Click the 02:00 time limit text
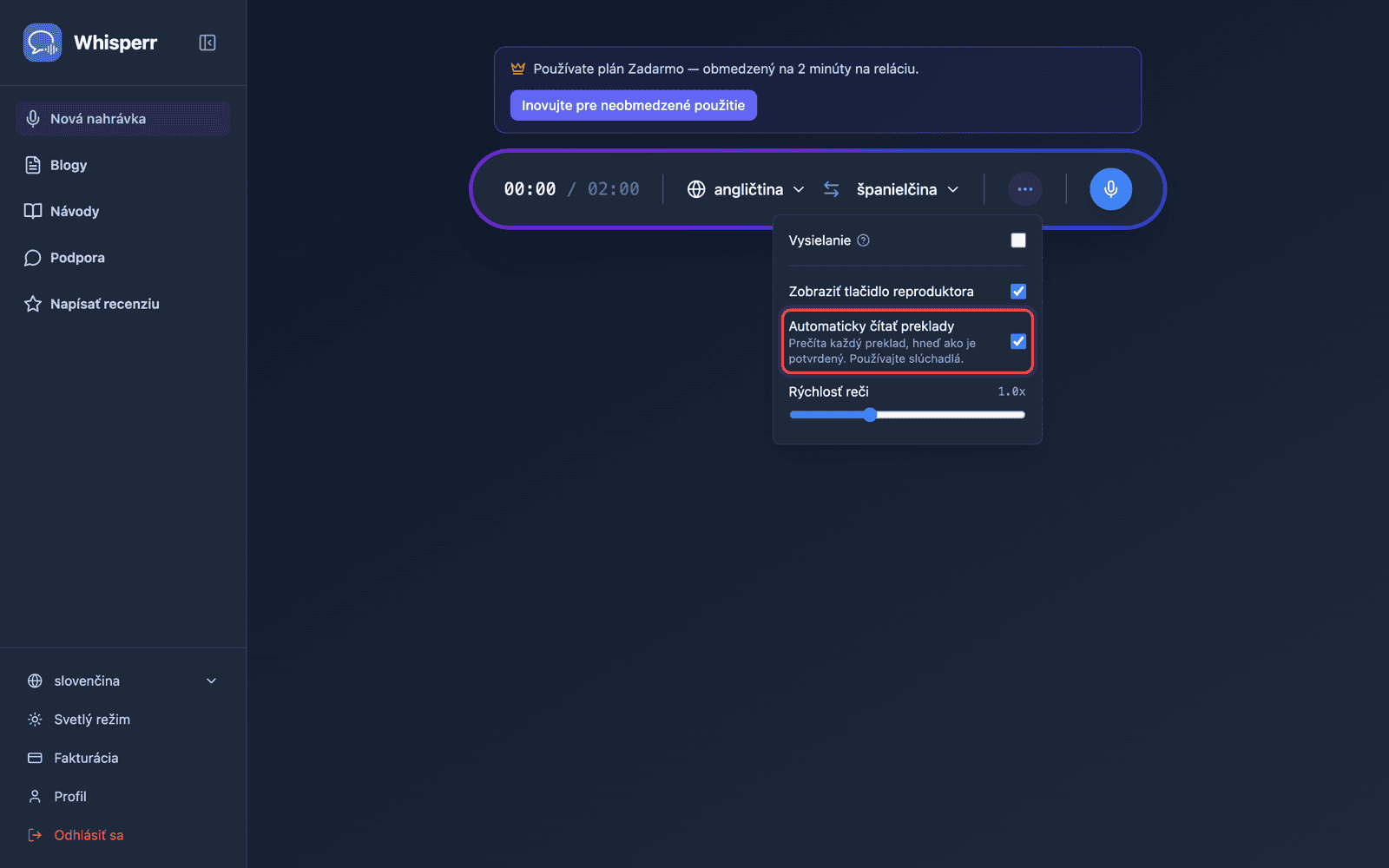The height and width of the screenshot is (868, 1389). (614, 189)
